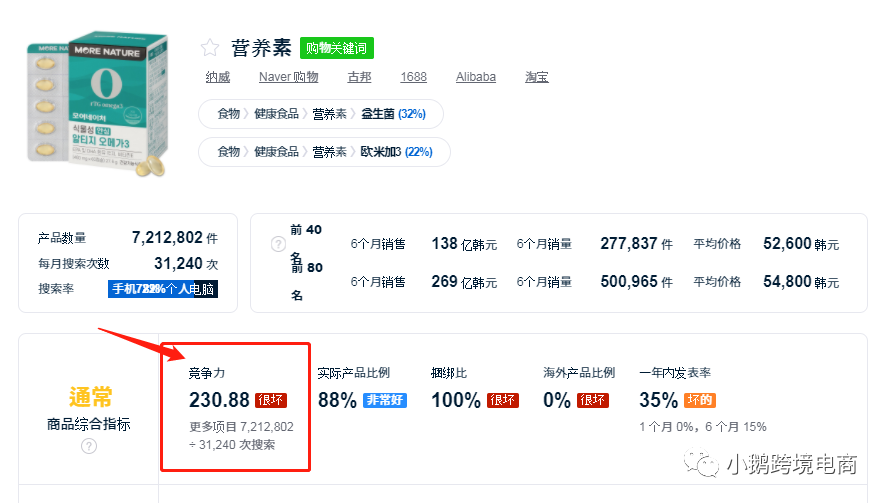Click monthly searches value 31,240 次
Viewport: 886px width, 503px height.
point(186,263)
